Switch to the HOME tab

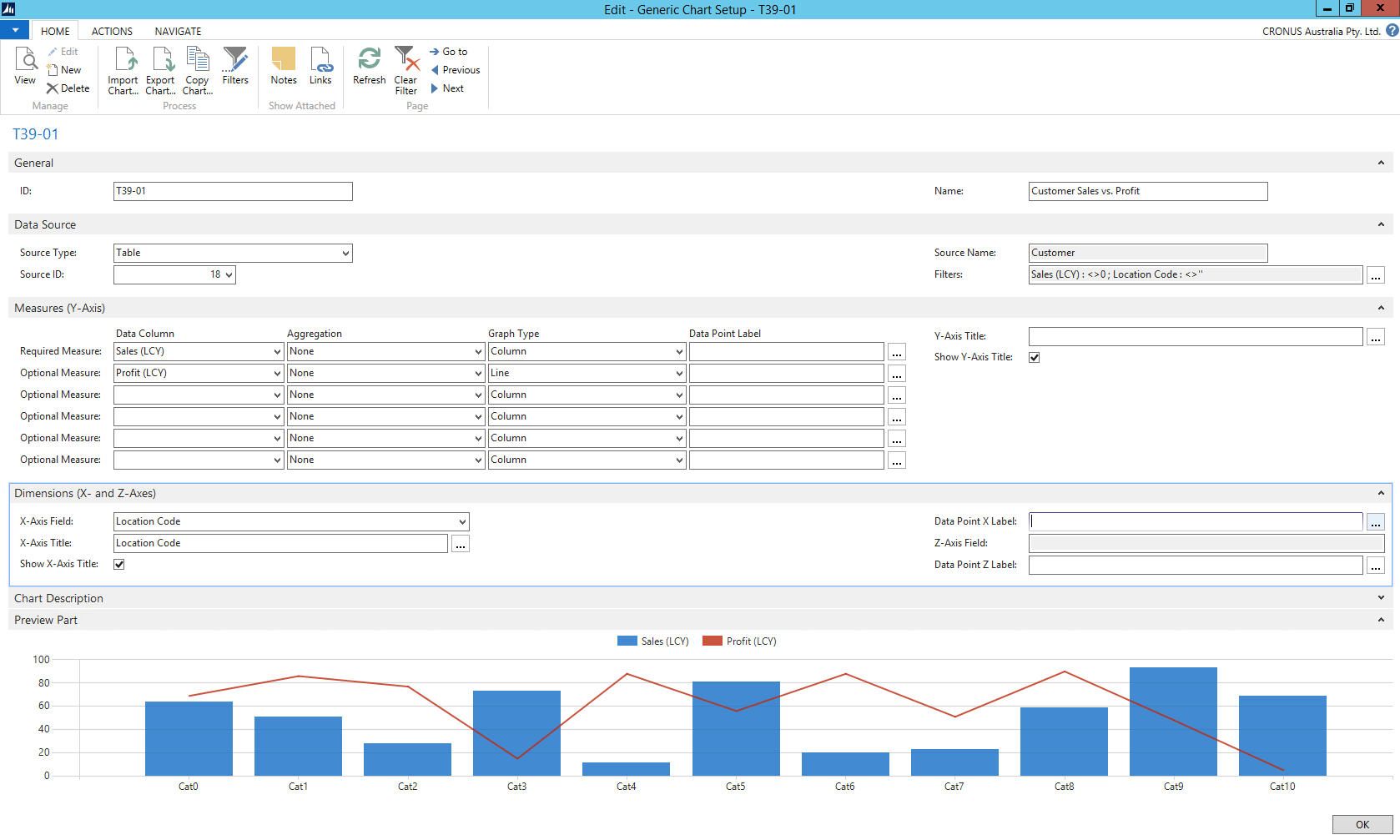[55, 31]
